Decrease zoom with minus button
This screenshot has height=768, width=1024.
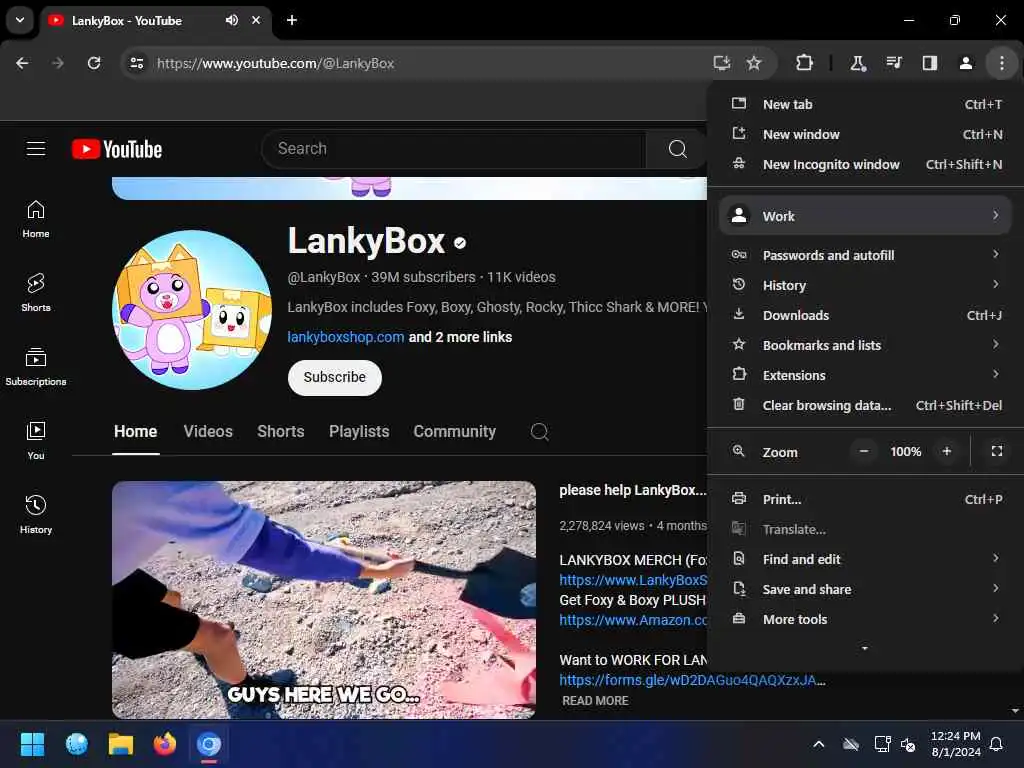point(863,451)
